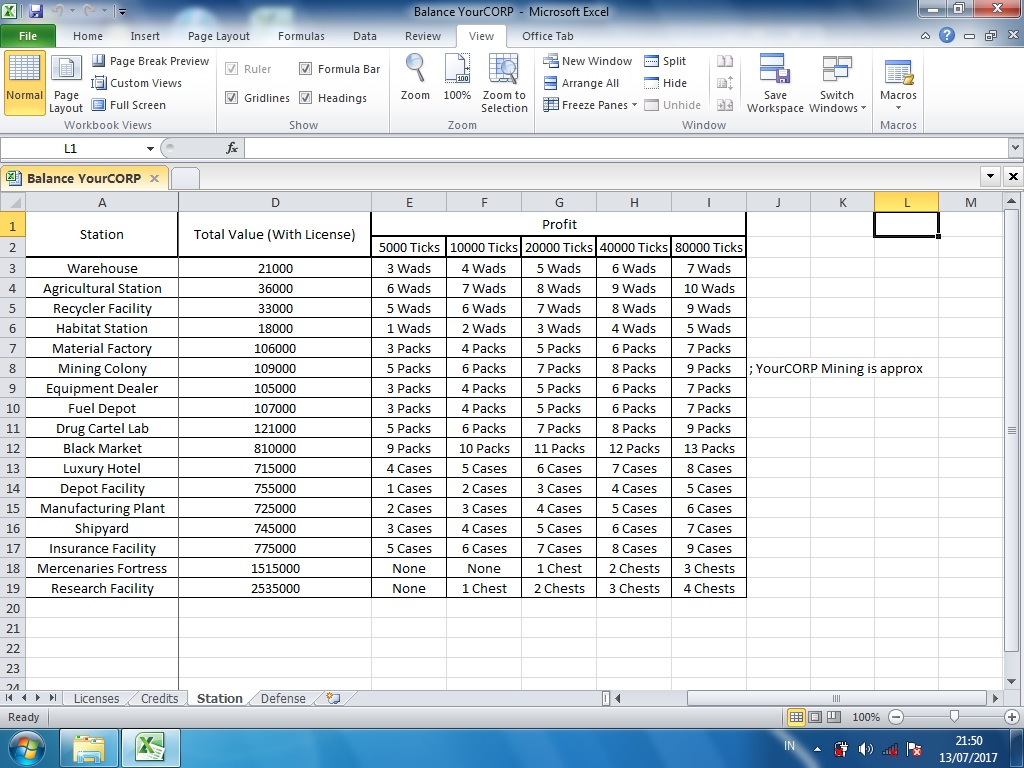Minimize the ribbon with caret

(x=925, y=36)
